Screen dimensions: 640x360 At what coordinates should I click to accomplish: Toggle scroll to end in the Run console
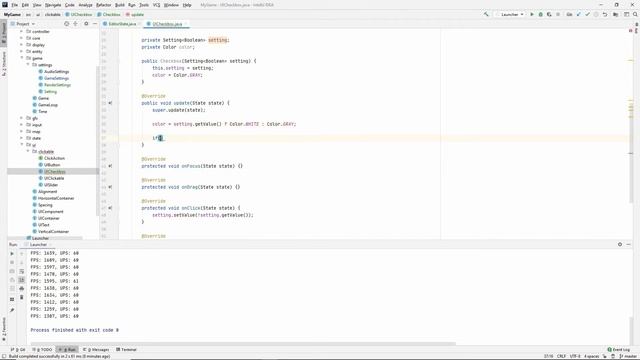tap(22, 280)
